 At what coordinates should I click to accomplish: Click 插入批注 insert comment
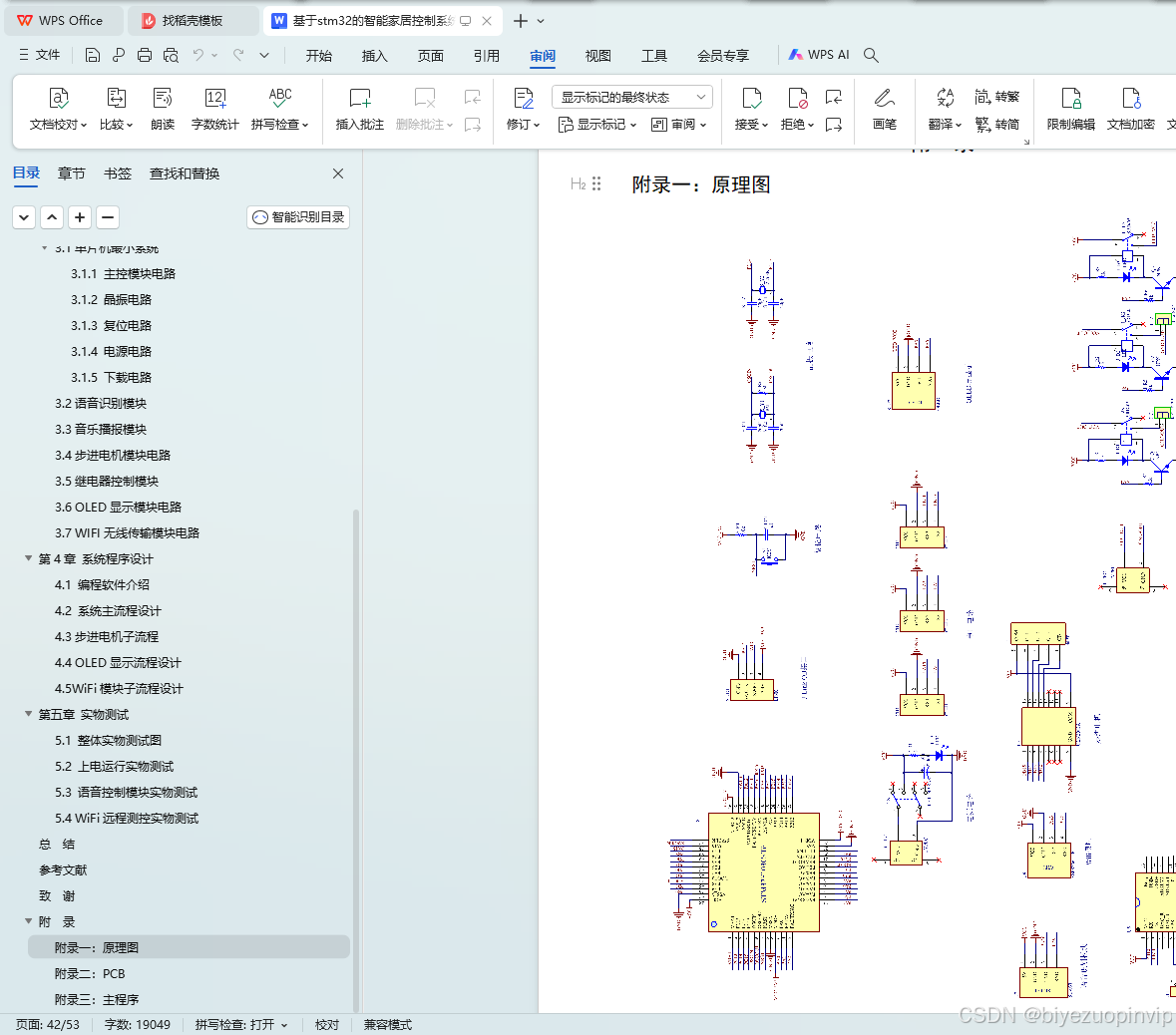point(359,110)
